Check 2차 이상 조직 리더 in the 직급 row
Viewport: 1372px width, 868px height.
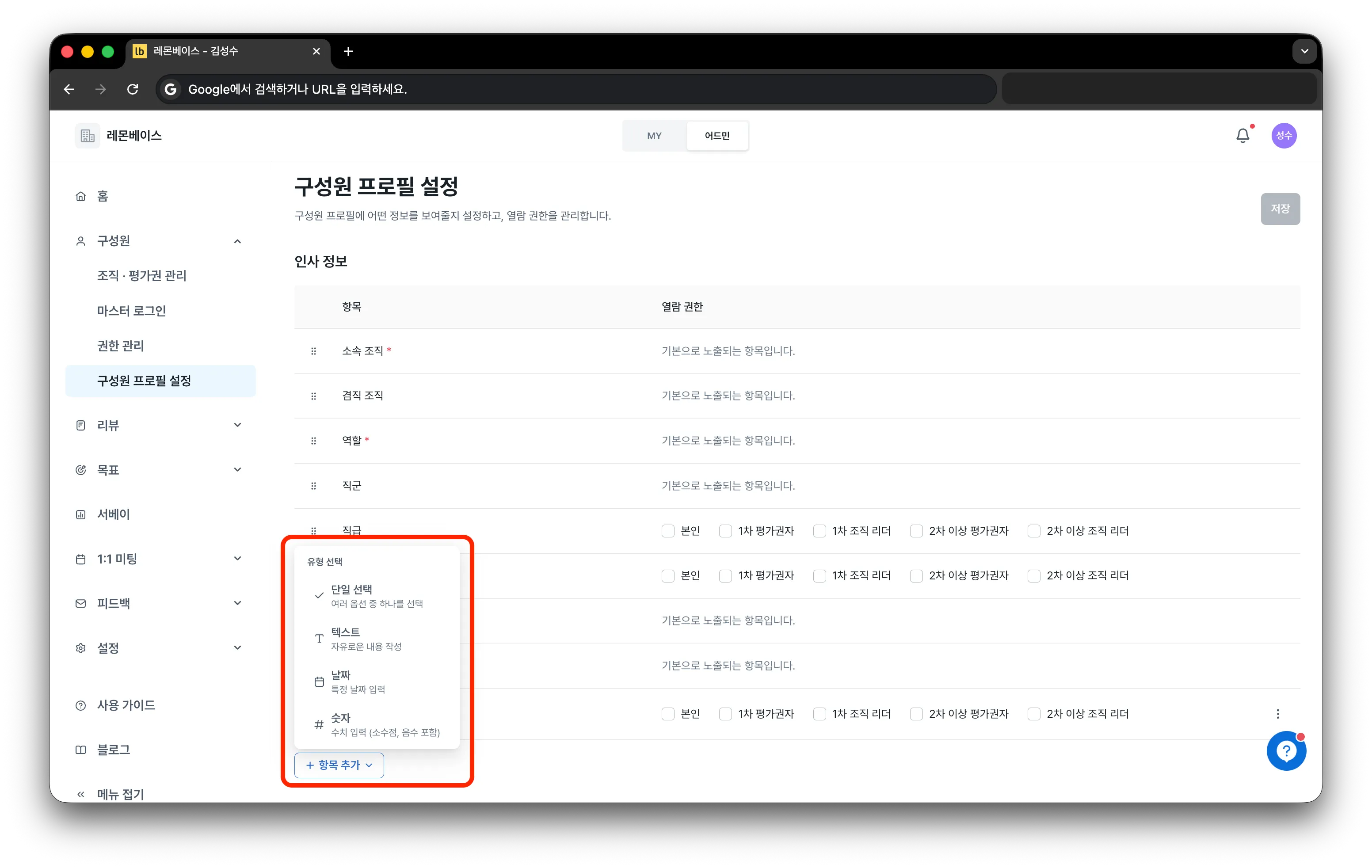click(x=1033, y=531)
